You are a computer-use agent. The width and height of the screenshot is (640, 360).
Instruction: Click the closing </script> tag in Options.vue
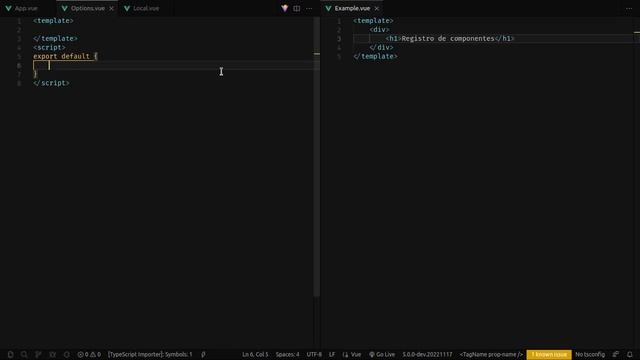[51, 83]
